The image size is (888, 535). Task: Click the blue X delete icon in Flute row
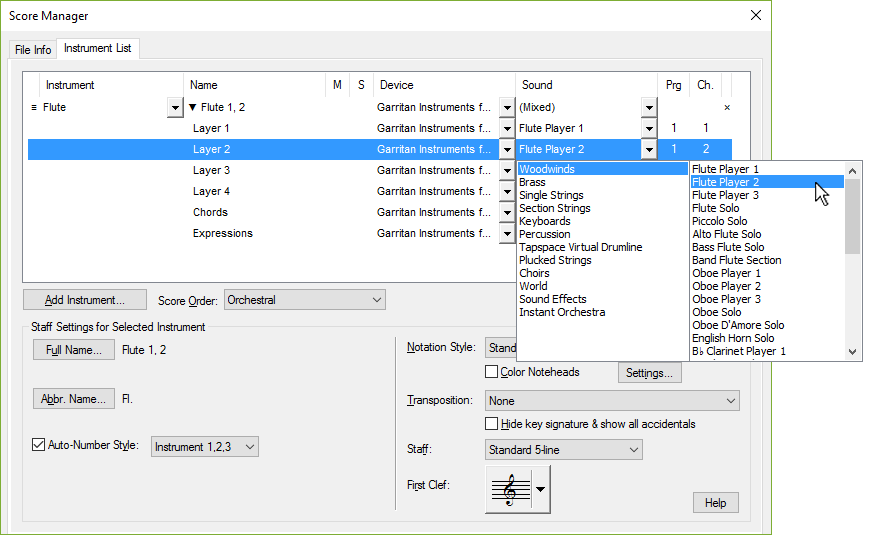click(x=727, y=107)
